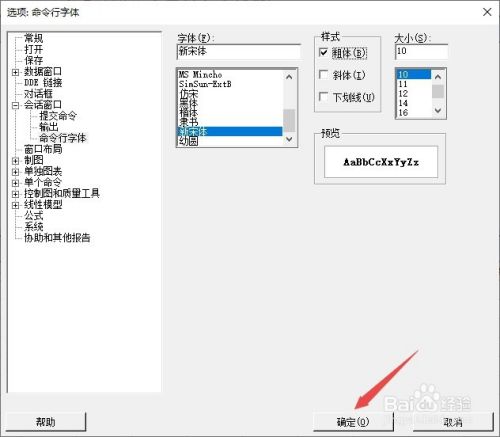
Task: Select 公式 in the options tree
Action: click(33, 216)
